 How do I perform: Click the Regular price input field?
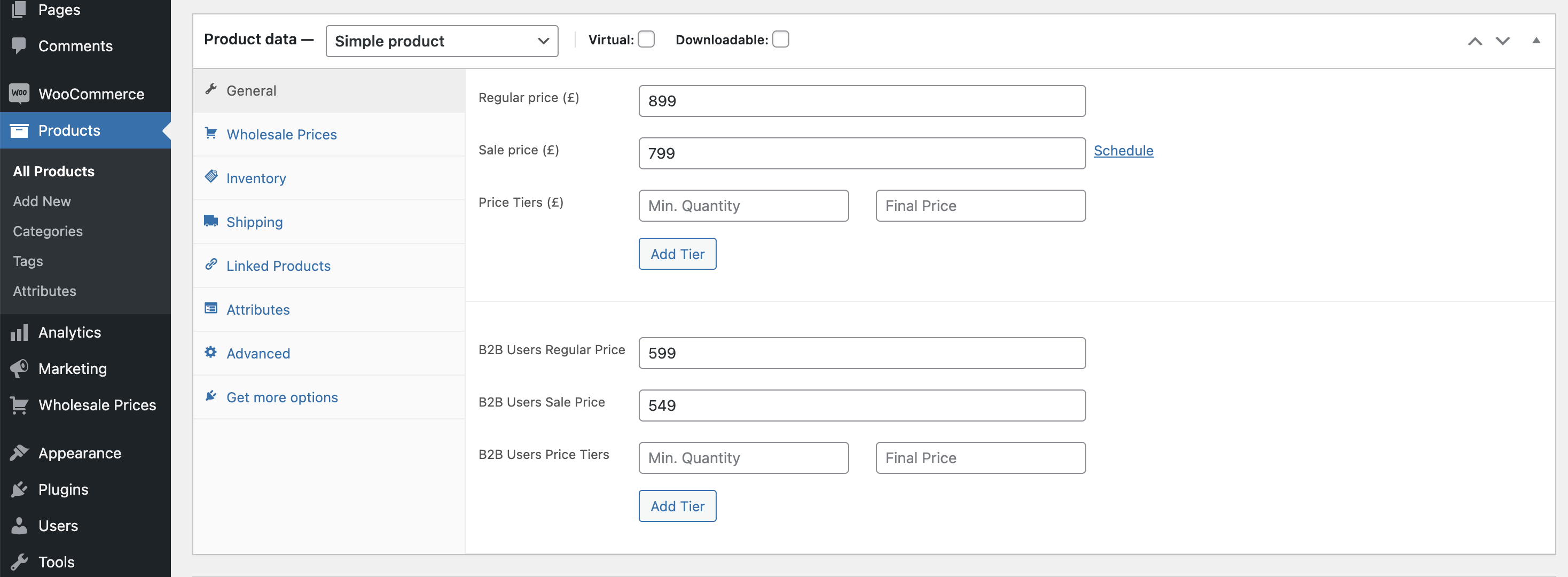861,101
